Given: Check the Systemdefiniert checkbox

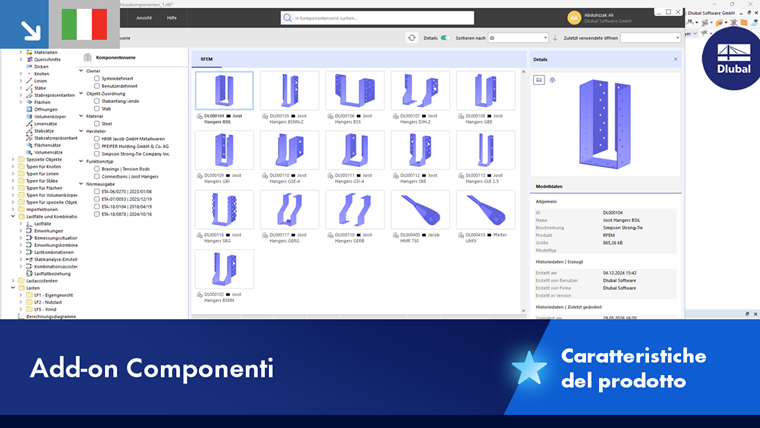Looking at the screenshot, I should pyautogui.click(x=97, y=78).
